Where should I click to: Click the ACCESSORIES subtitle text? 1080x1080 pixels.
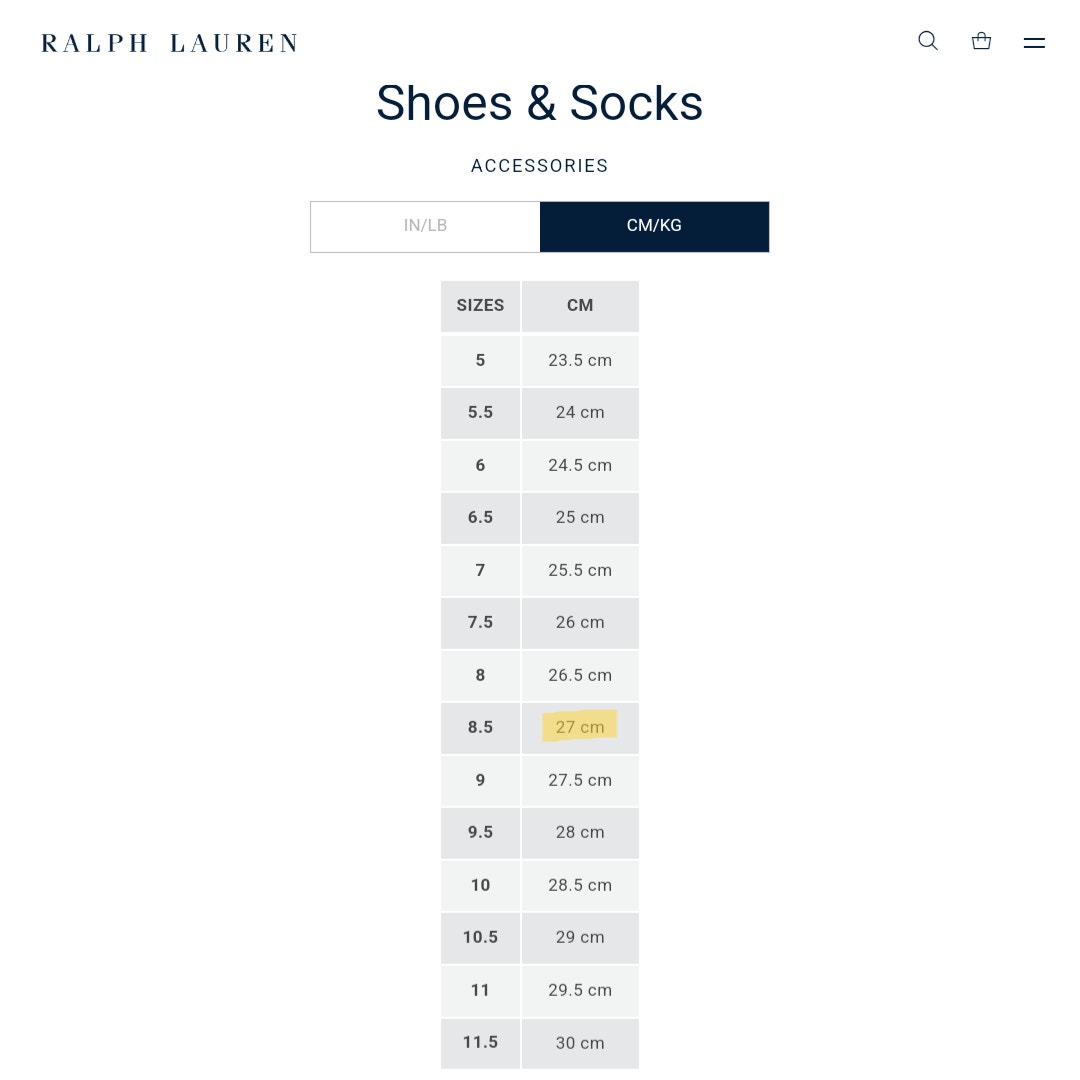(539, 166)
